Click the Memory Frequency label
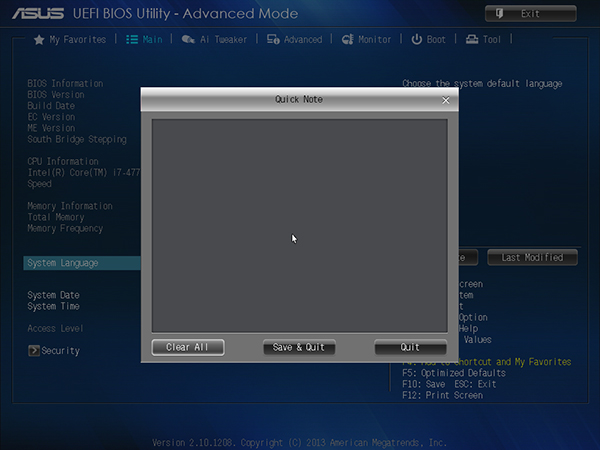Viewport: 600px width, 450px height. click(65, 229)
